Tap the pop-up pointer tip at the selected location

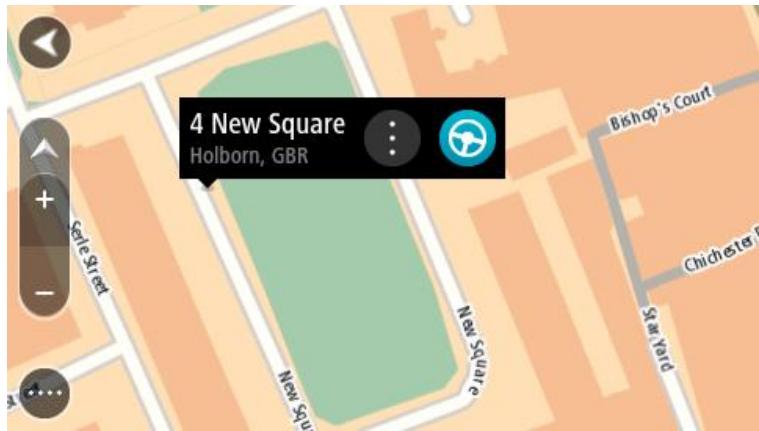(207, 185)
